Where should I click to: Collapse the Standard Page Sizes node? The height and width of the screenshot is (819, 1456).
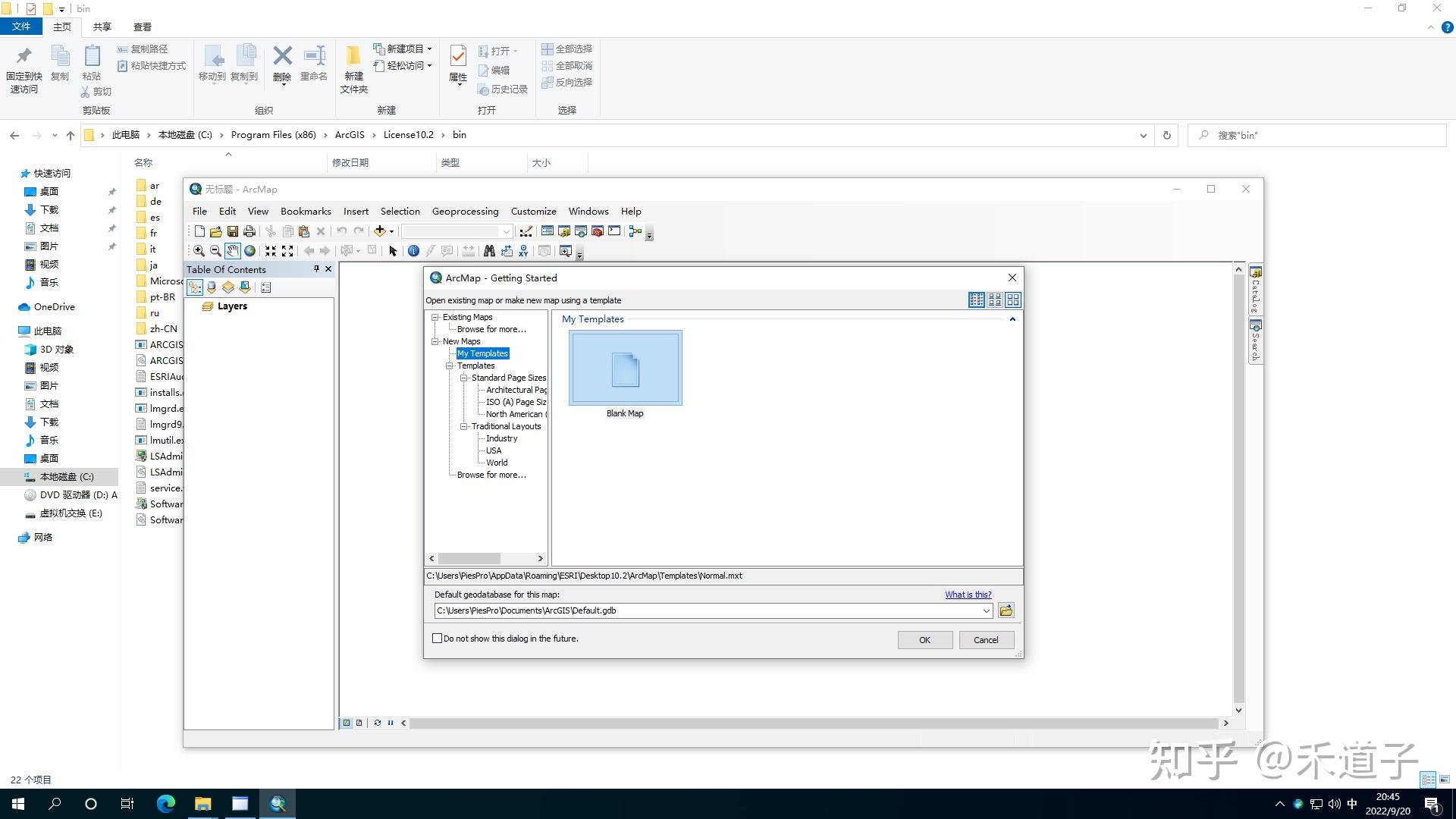pyautogui.click(x=464, y=378)
